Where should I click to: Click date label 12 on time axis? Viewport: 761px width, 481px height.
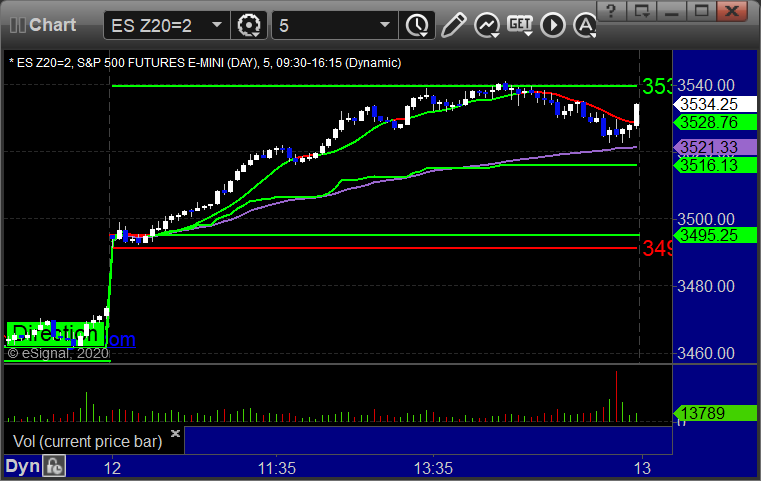(x=112, y=468)
